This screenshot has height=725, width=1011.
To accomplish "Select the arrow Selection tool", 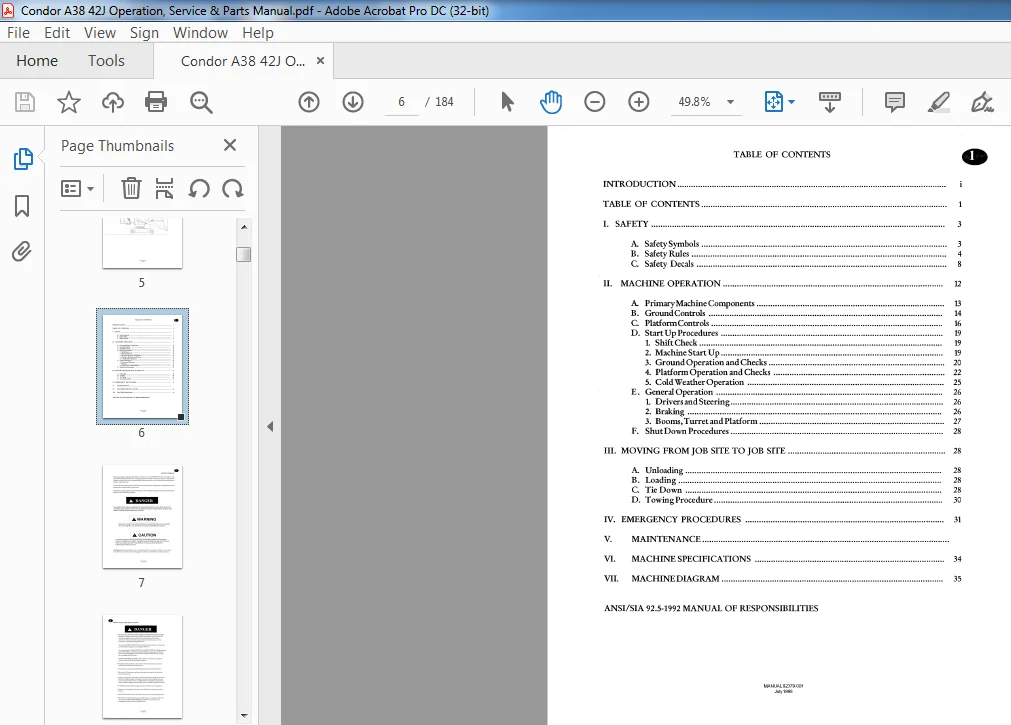I will click(x=507, y=102).
